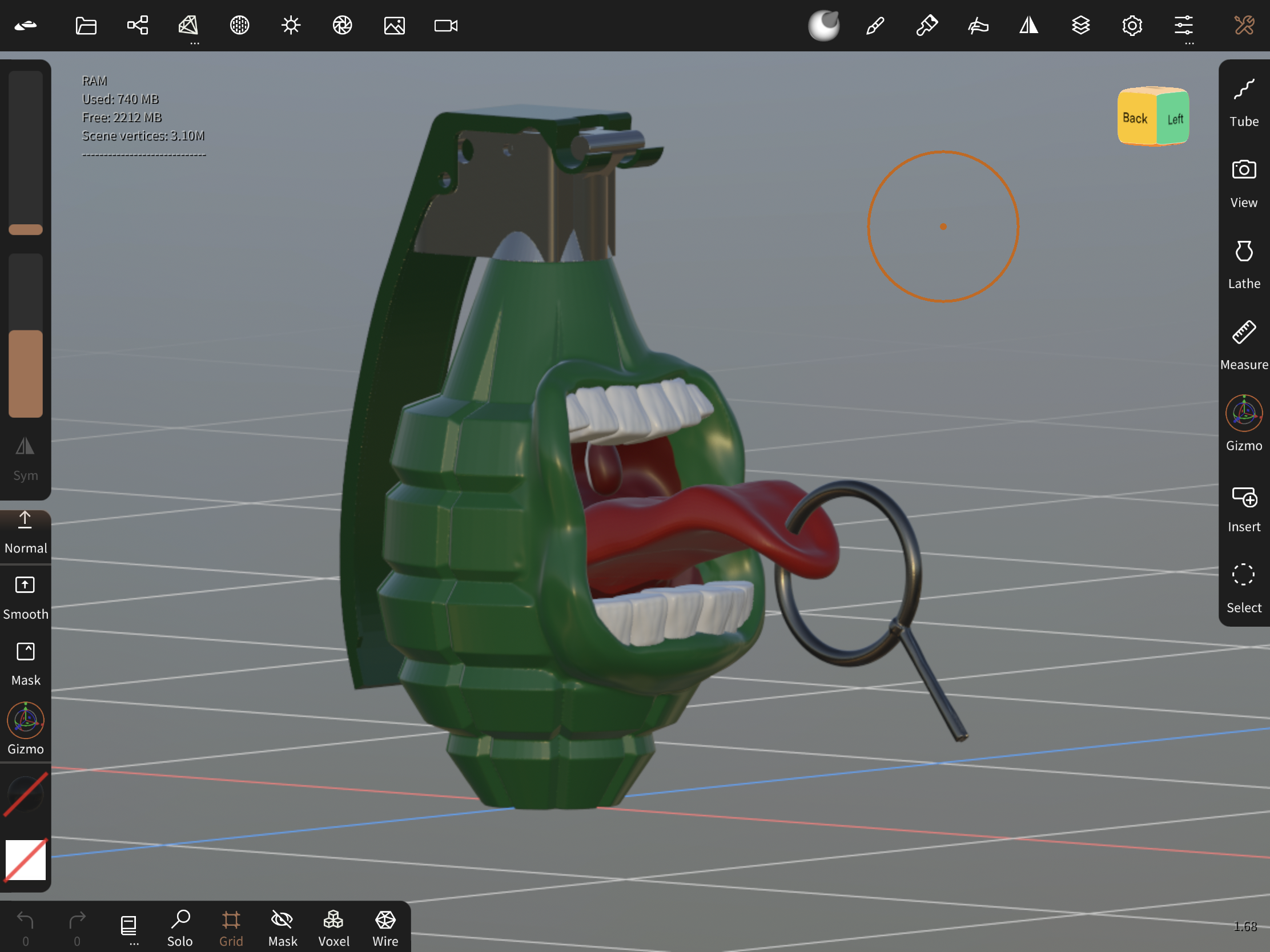The height and width of the screenshot is (952, 1270).
Task: Toggle Mask visibility in bottom bar
Action: pos(283,929)
